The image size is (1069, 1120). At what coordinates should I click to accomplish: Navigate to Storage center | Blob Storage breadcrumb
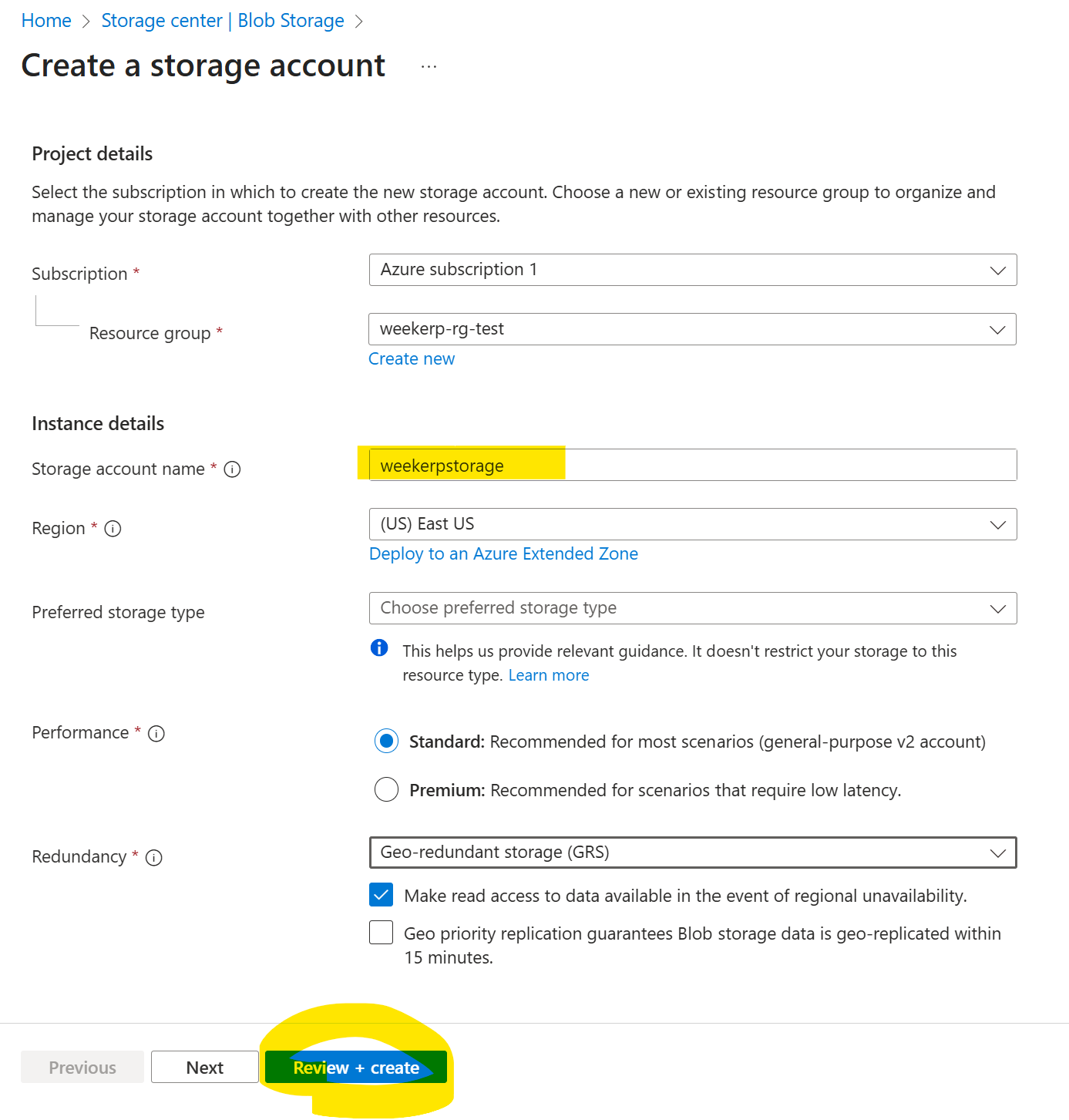click(223, 21)
